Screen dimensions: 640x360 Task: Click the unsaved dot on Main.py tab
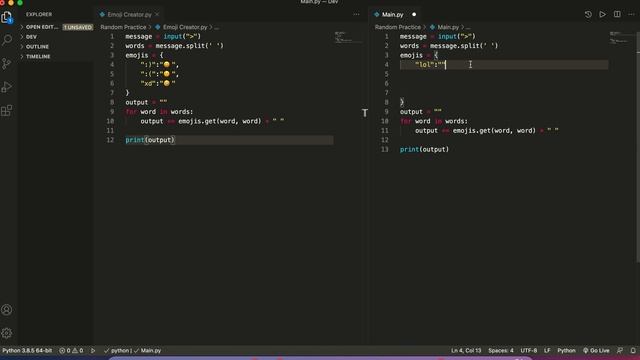pyautogui.click(x=414, y=14)
